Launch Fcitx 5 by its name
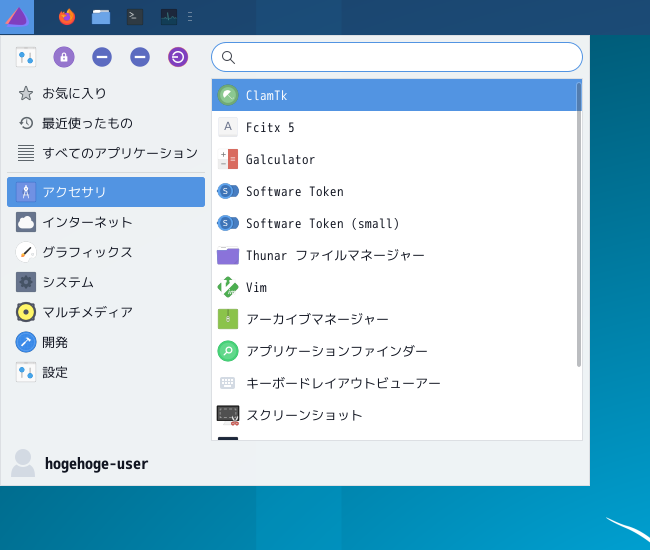 point(270,127)
